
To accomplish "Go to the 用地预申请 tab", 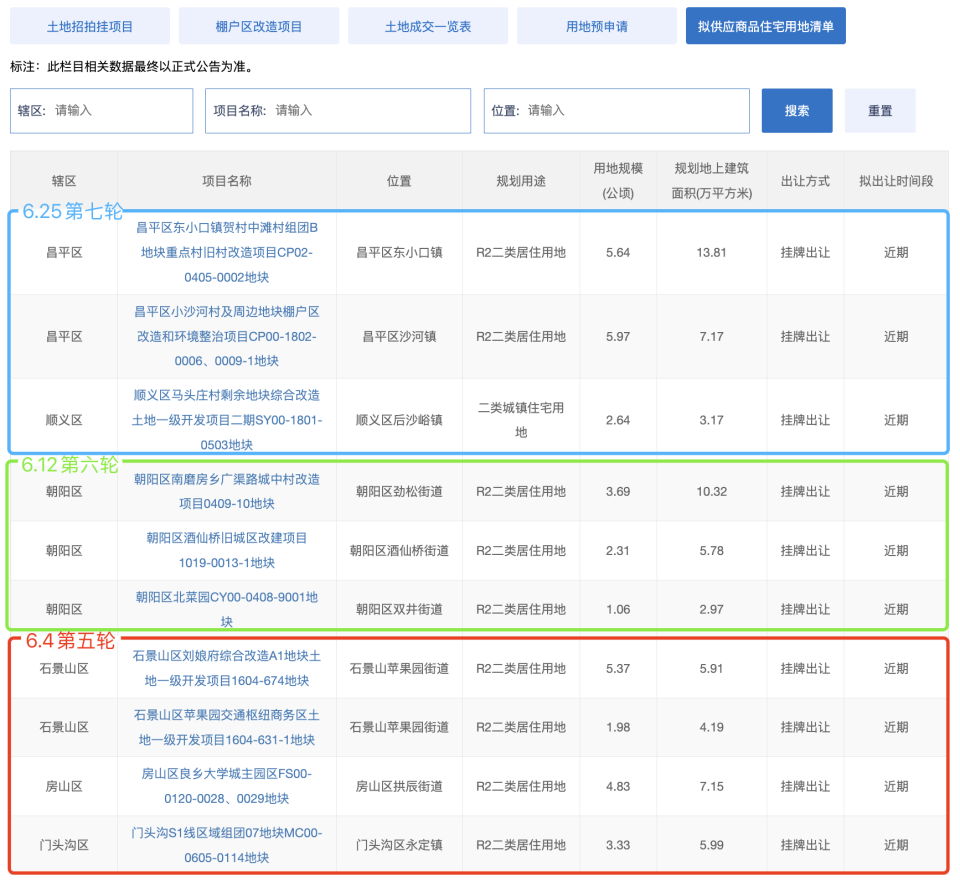I will (x=597, y=26).
